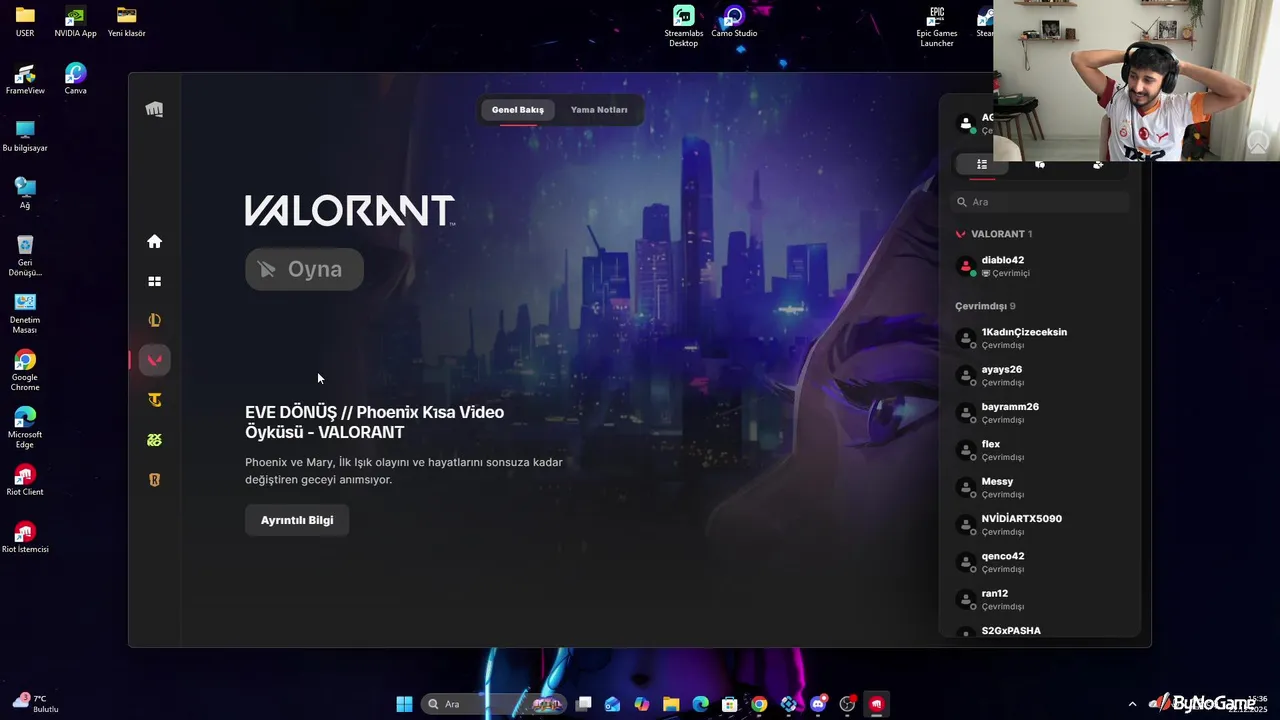The image size is (1280, 720).
Task: Open the Riot Client taskbar icon
Action: (x=877, y=704)
